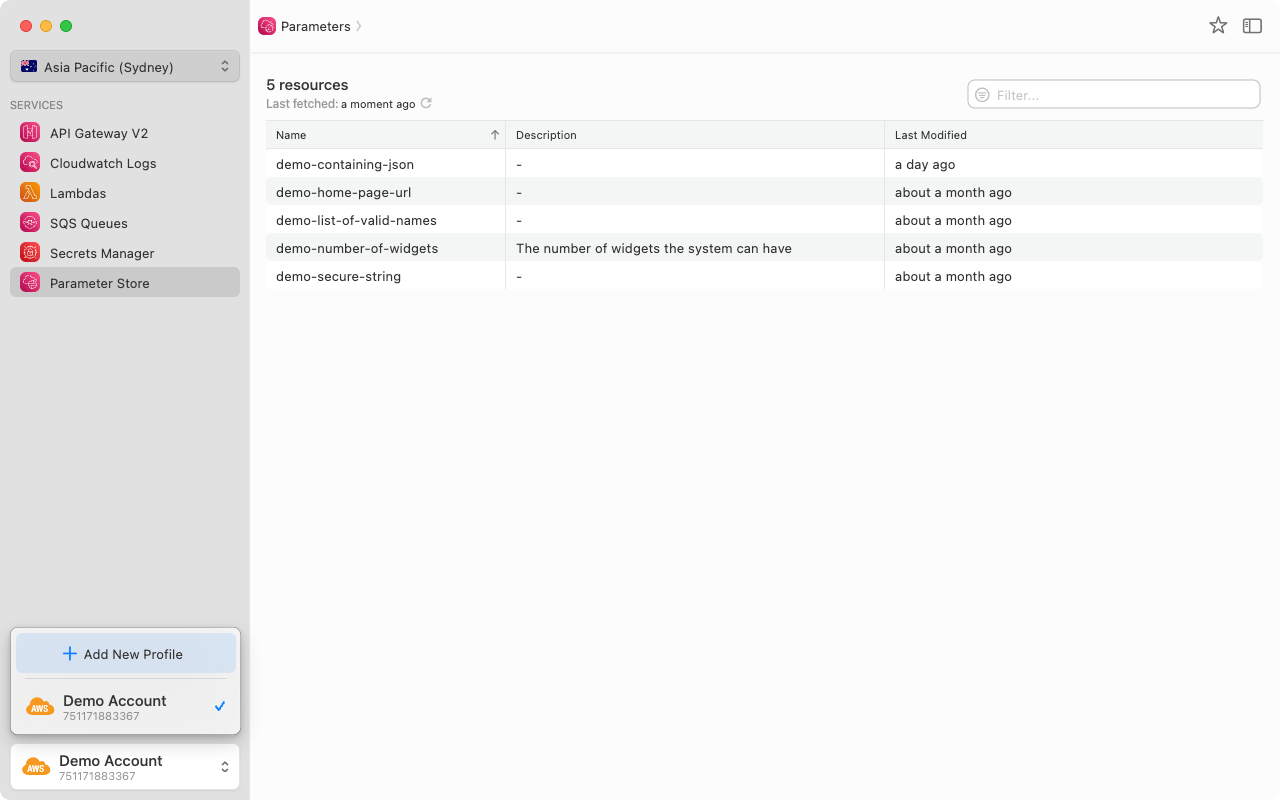The width and height of the screenshot is (1280, 800).
Task: Open Secrets Manager service
Action: coord(125,253)
